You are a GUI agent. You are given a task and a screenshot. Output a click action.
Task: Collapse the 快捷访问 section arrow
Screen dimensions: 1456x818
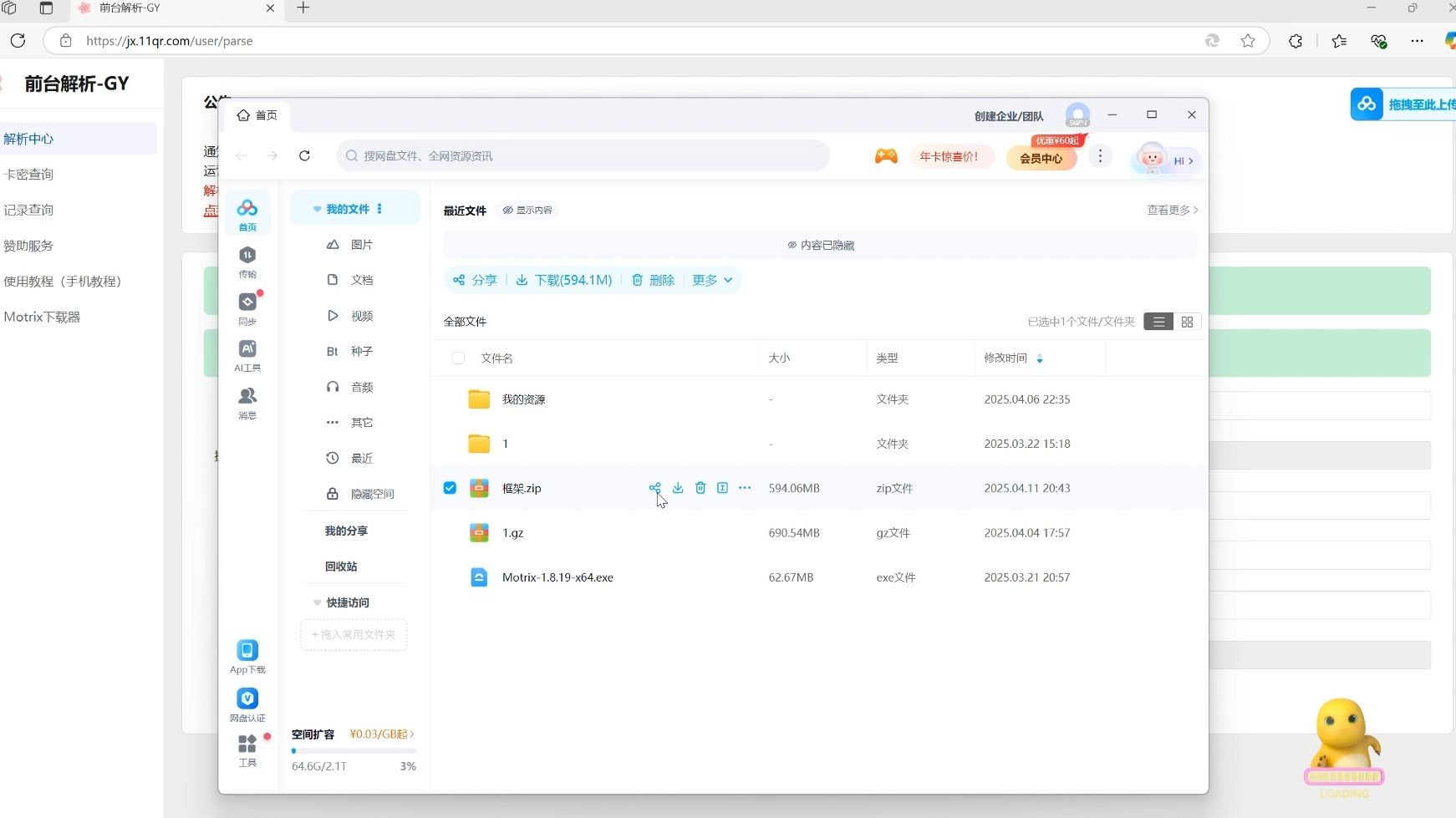tap(317, 602)
